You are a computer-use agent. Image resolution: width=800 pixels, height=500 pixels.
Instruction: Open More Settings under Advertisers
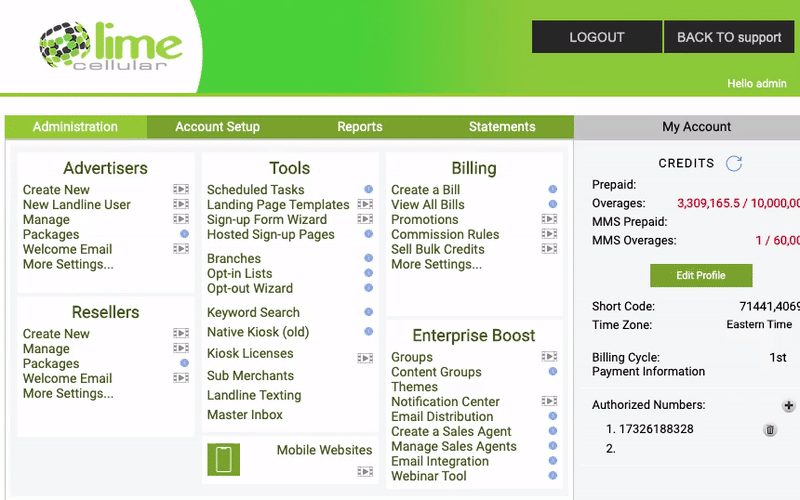click(x=68, y=264)
